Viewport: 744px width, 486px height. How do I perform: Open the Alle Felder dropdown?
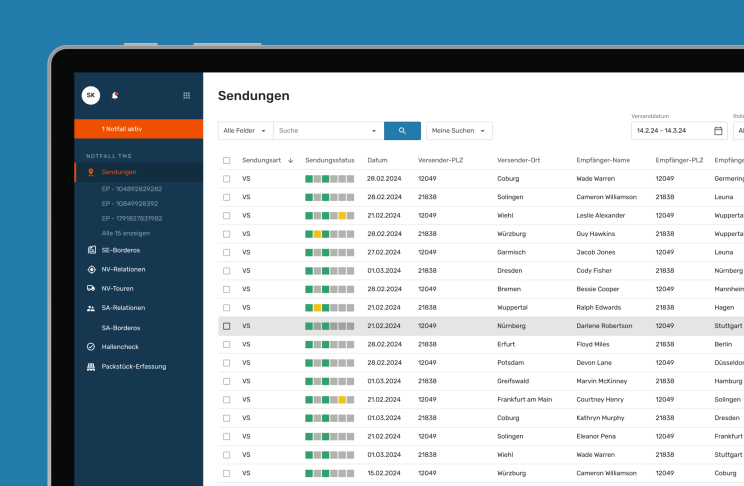245,131
